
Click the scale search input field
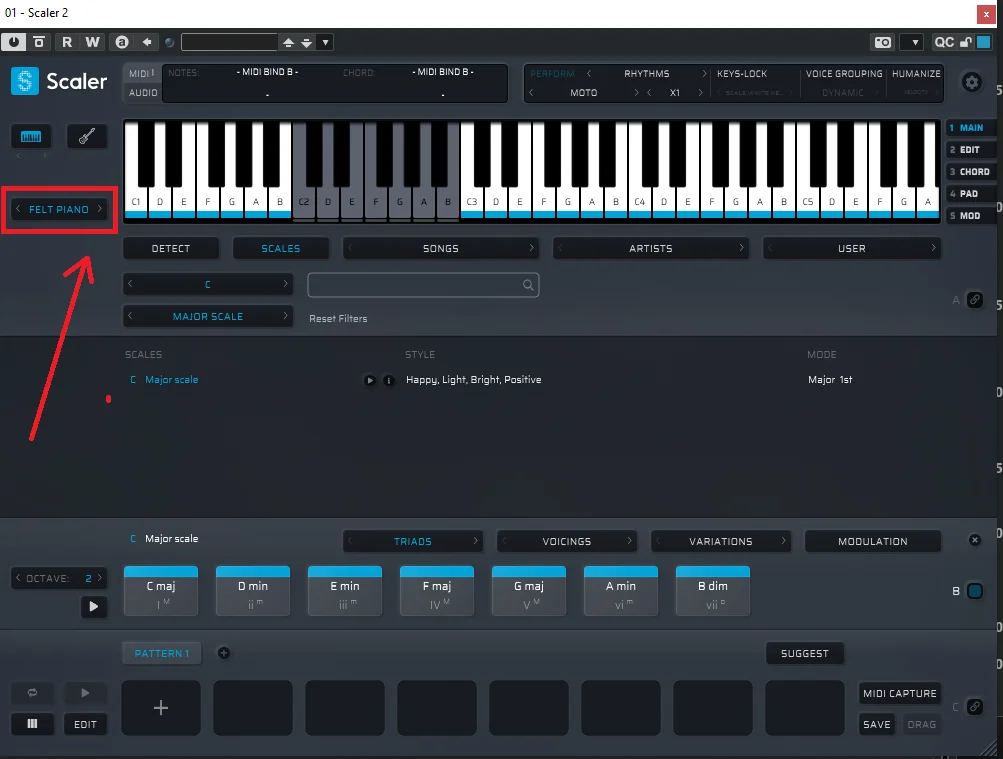tap(423, 285)
